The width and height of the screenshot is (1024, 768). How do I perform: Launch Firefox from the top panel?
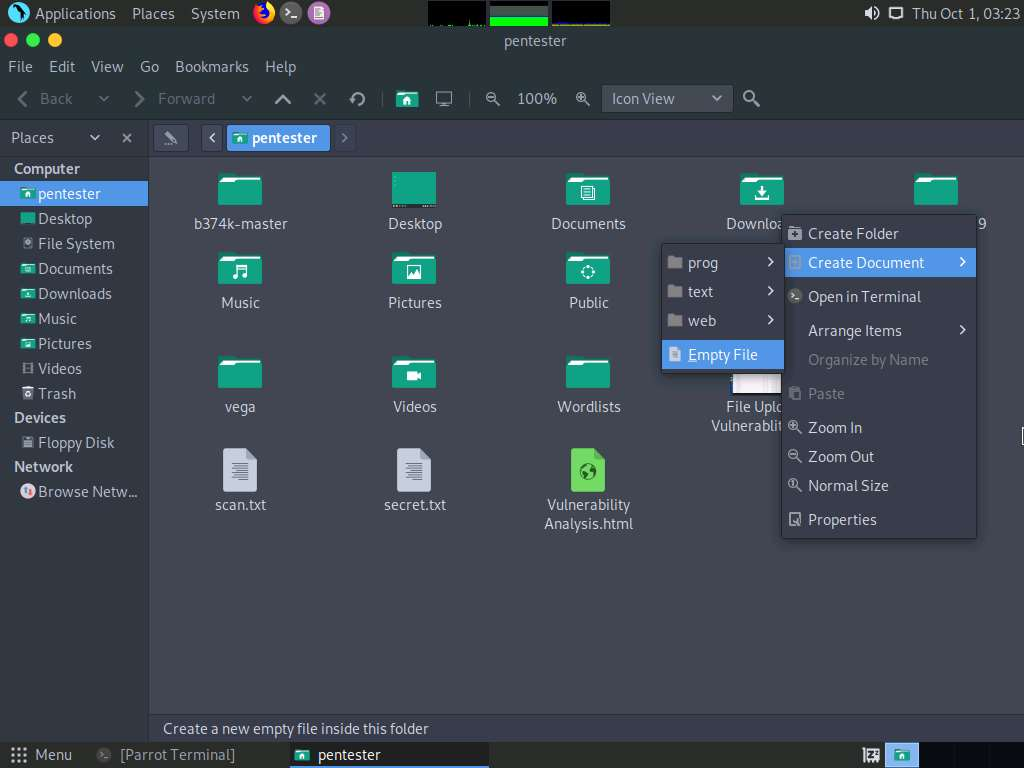point(264,12)
